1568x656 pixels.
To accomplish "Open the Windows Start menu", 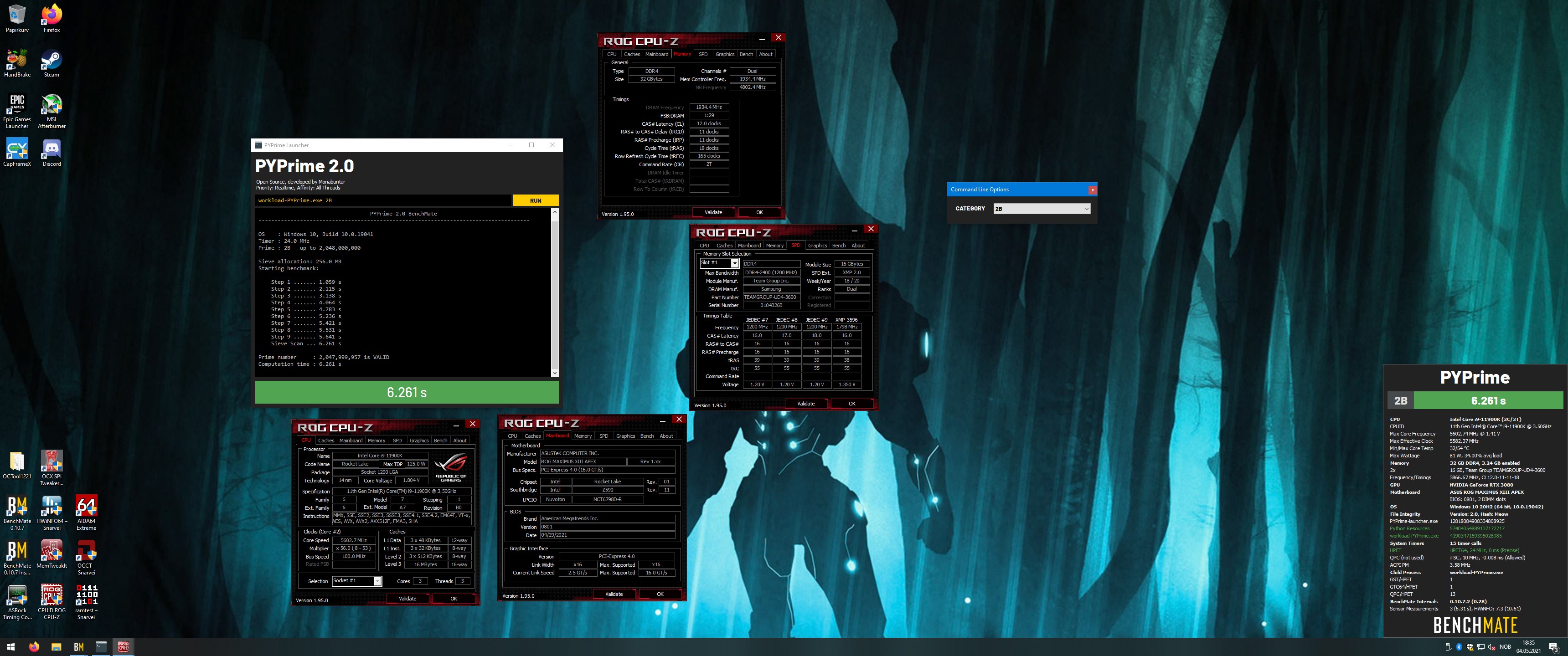I will coord(10,647).
